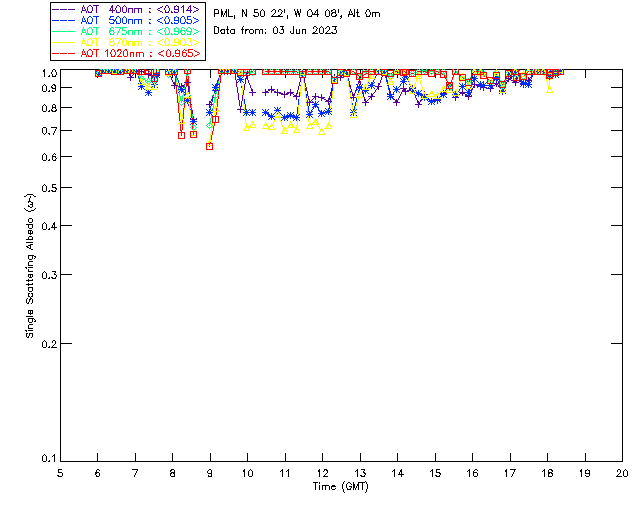Click the x-axis label 10
Screen dimensions: 640x512
tap(247, 473)
